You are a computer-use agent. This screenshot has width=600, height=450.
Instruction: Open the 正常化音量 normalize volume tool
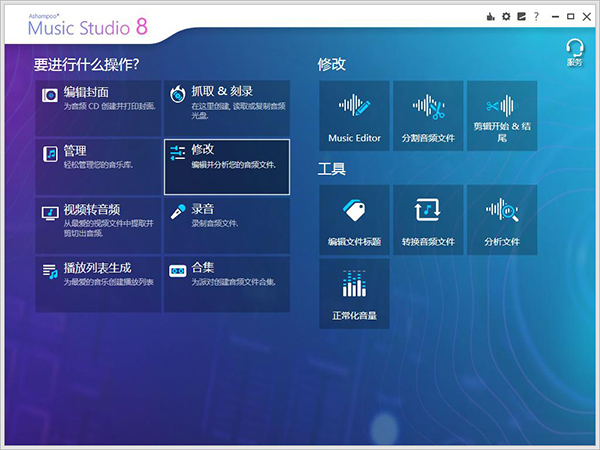(354, 293)
